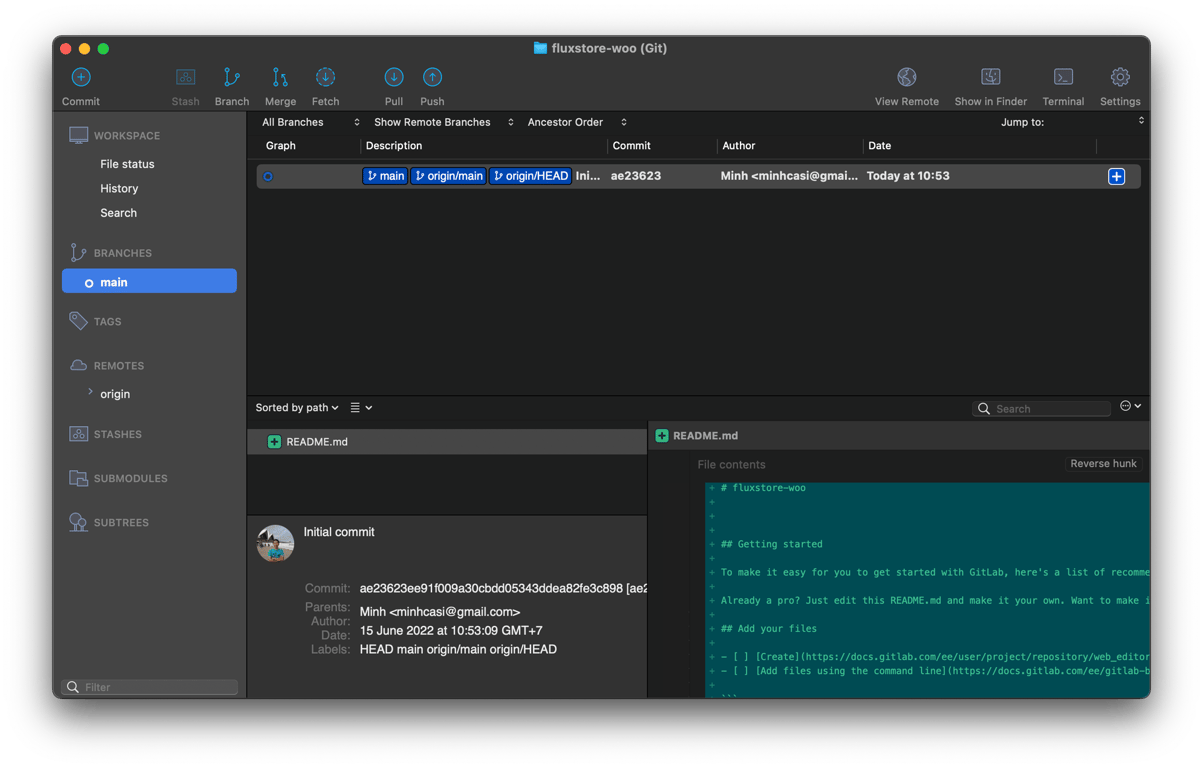Click the Pull toolbar icon

394,77
